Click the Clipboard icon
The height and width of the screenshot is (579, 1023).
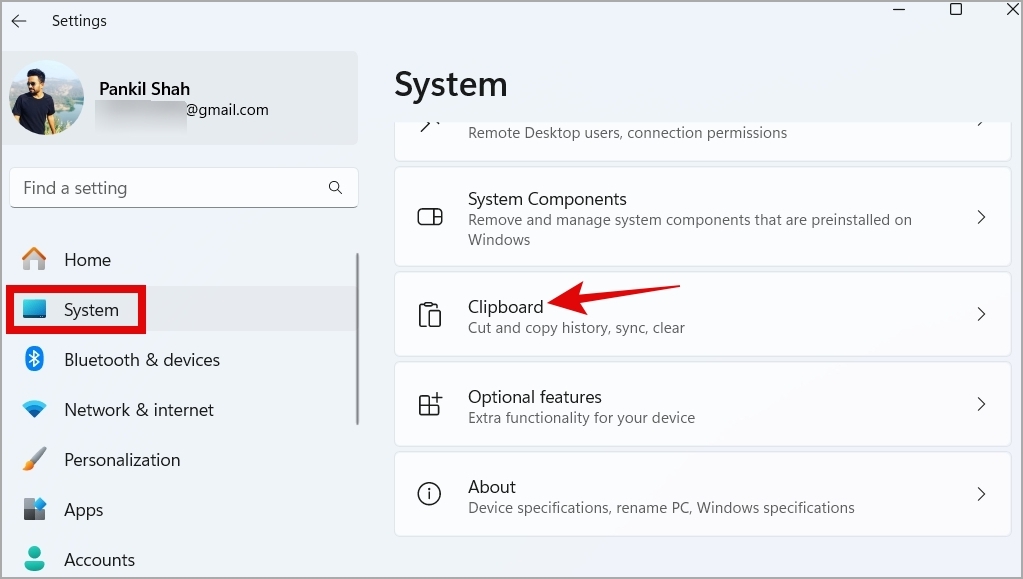(430, 315)
